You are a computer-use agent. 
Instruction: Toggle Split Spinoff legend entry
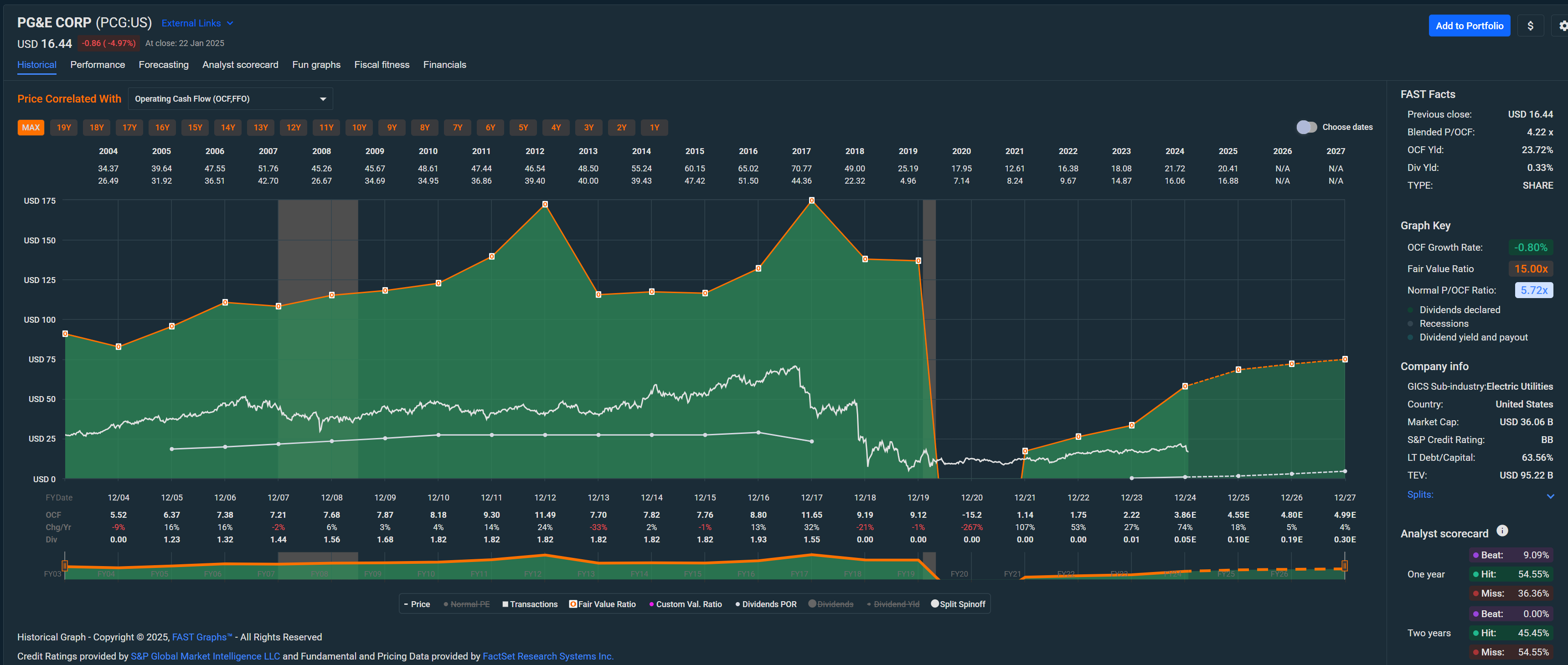(958, 604)
